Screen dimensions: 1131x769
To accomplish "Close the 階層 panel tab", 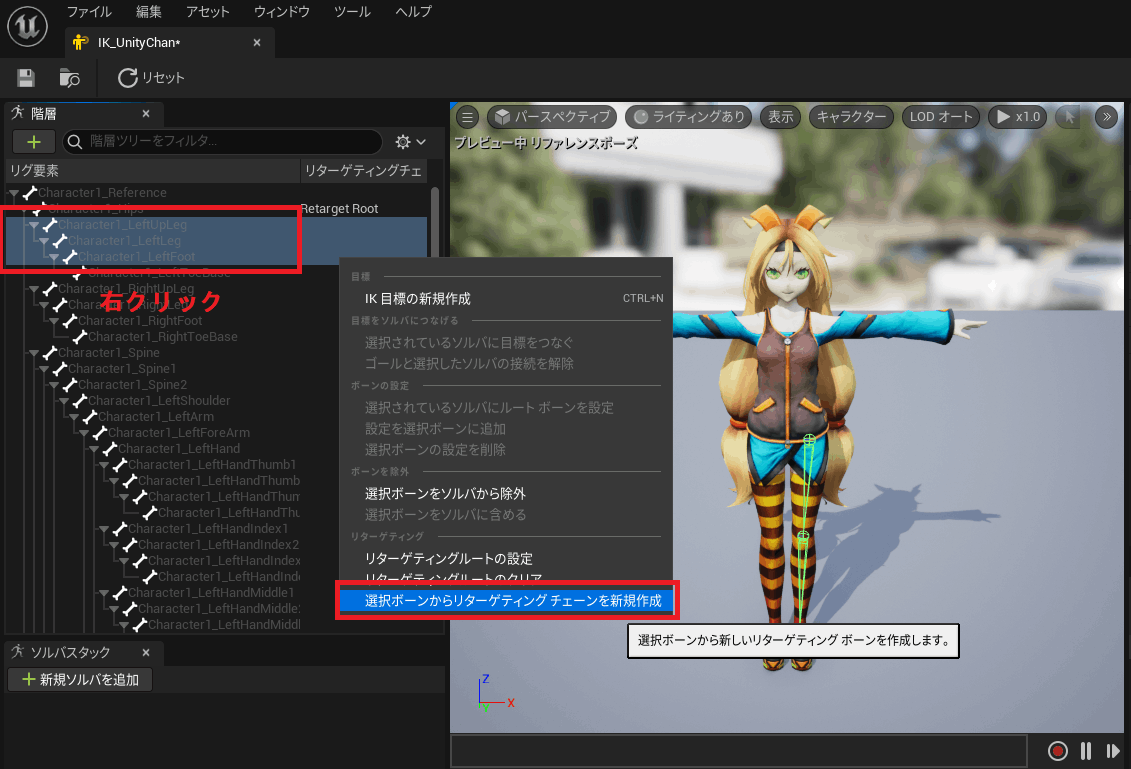I will point(146,113).
